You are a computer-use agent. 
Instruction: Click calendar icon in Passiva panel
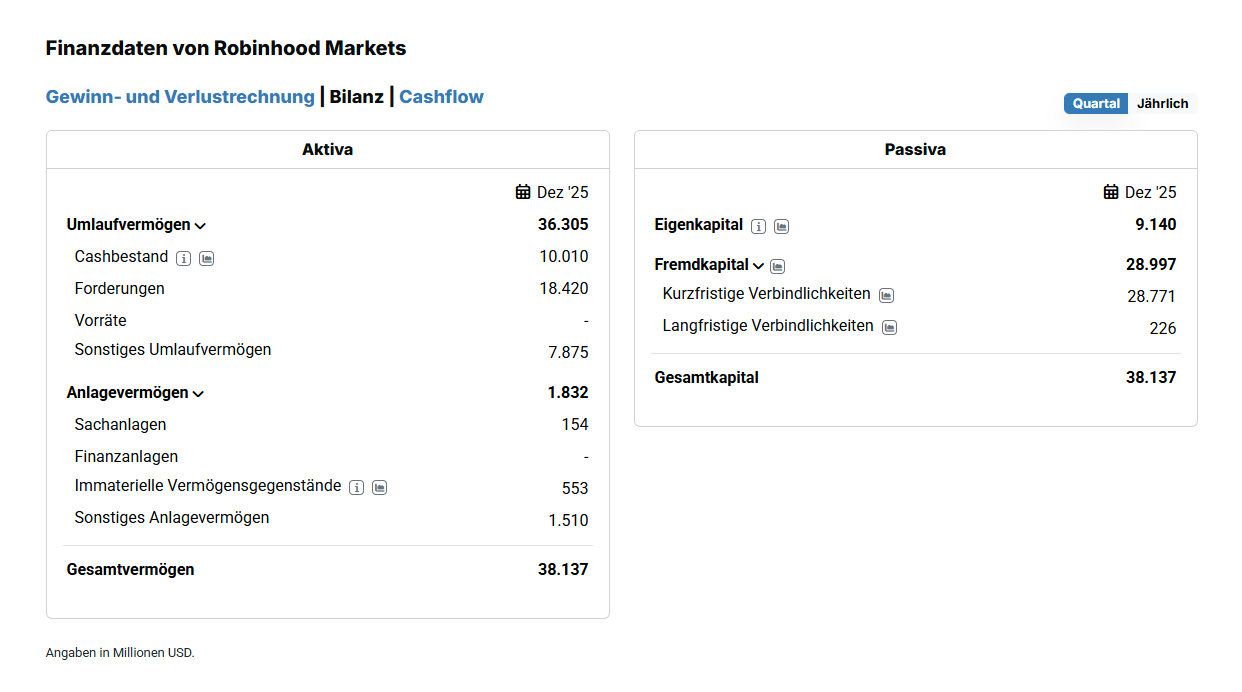(x=1111, y=192)
